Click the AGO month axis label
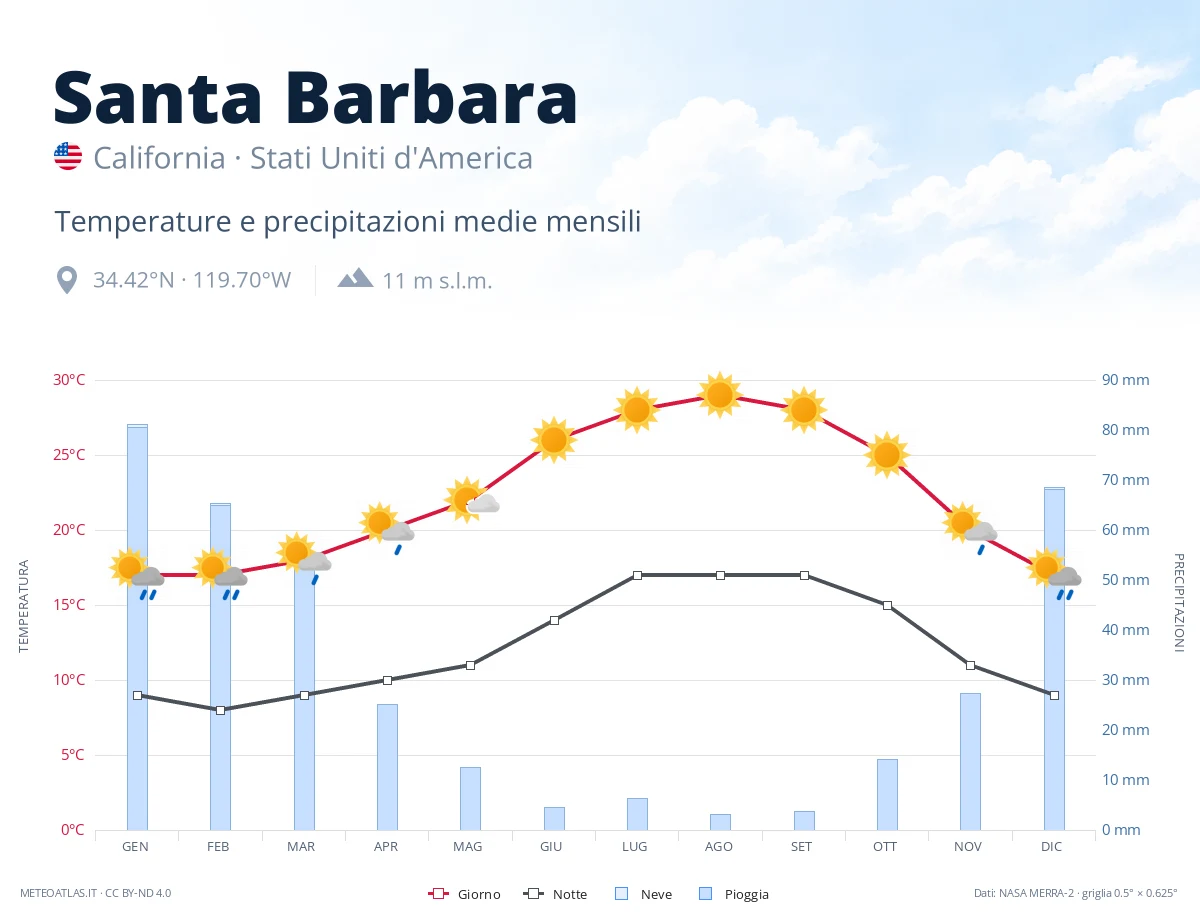The height and width of the screenshot is (920, 1200). pos(719,847)
